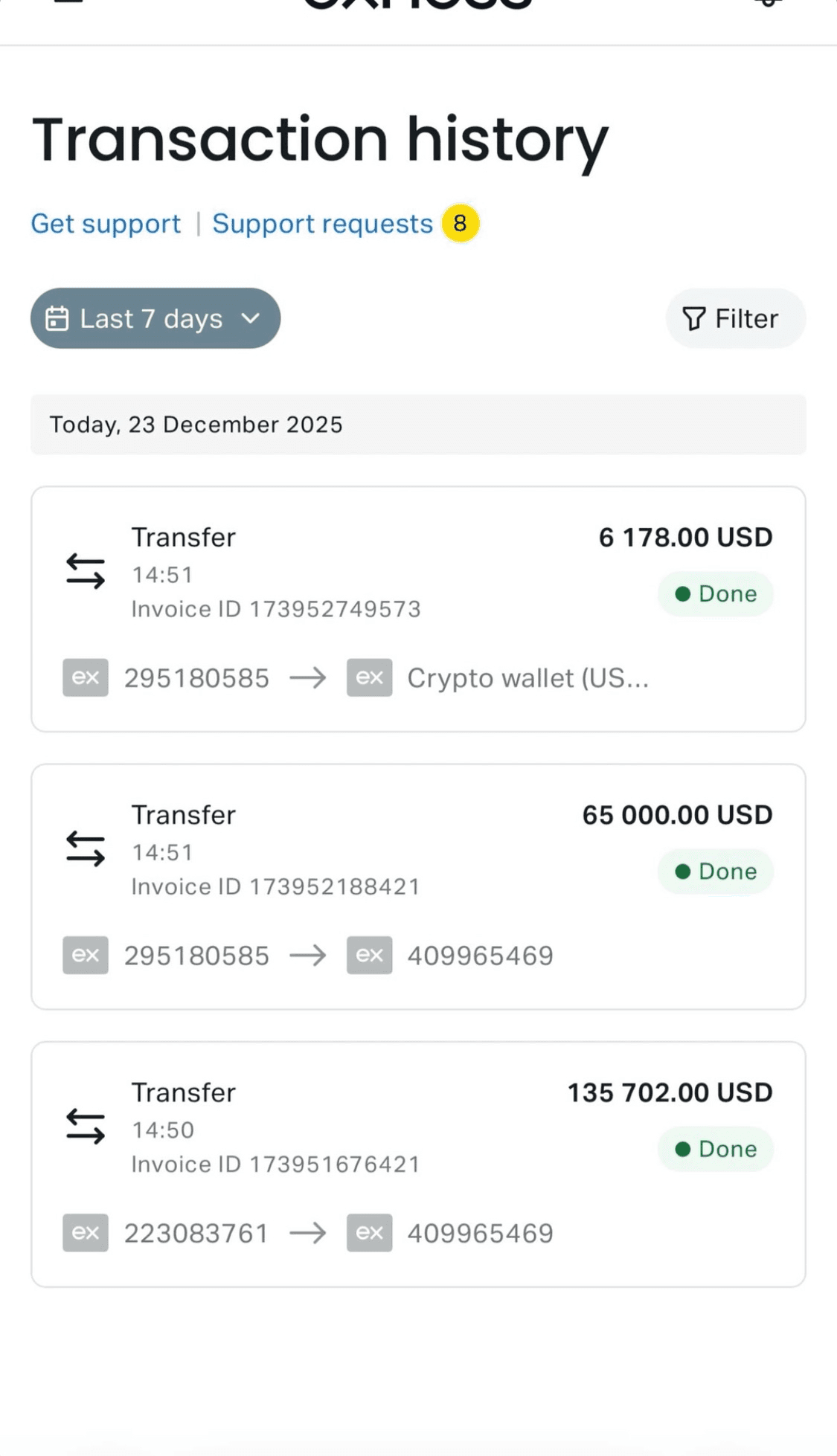Tap Done status on 65 000.00 USD transfer
This screenshot has width=837, height=1456.
pos(715,871)
